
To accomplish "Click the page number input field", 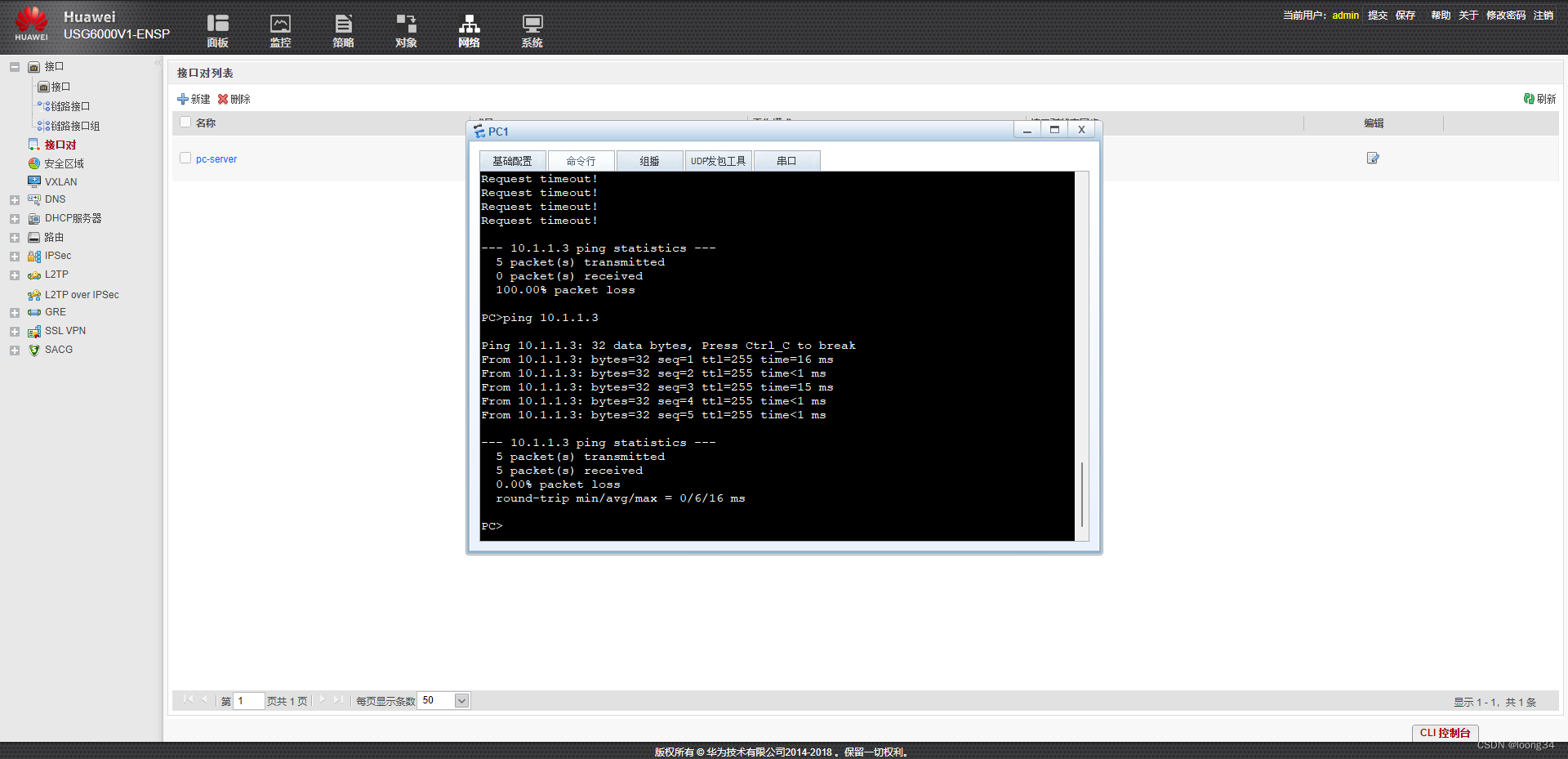I will tap(248, 701).
